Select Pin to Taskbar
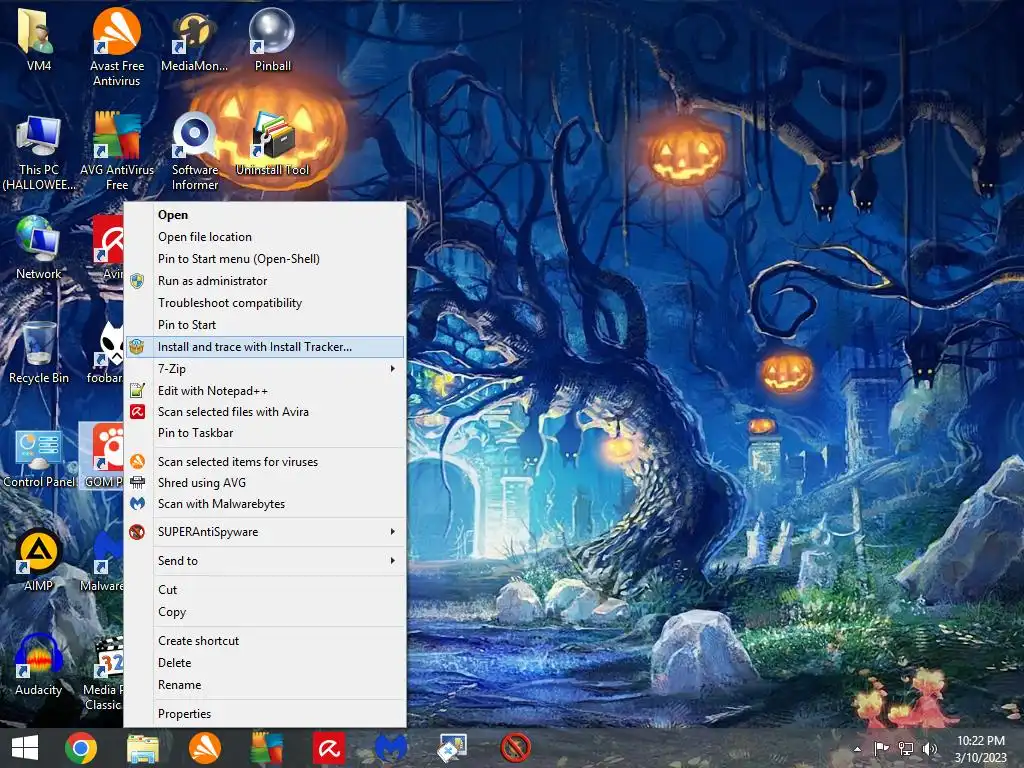The width and height of the screenshot is (1024, 768). click(264, 433)
